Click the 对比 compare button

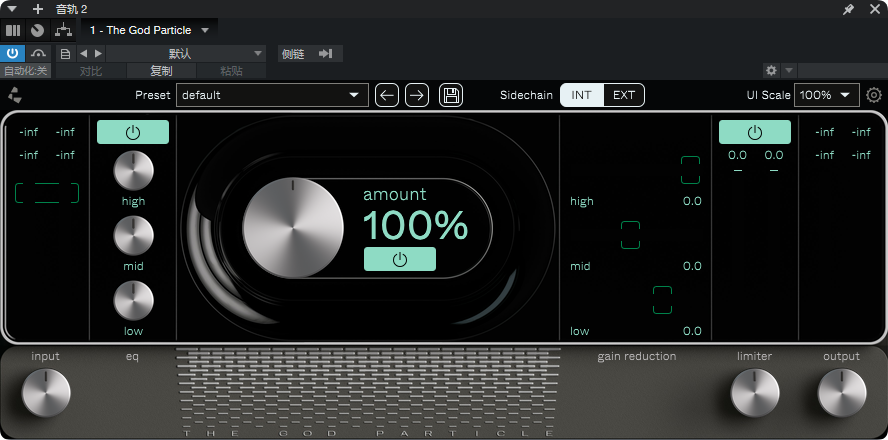click(x=91, y=71)
